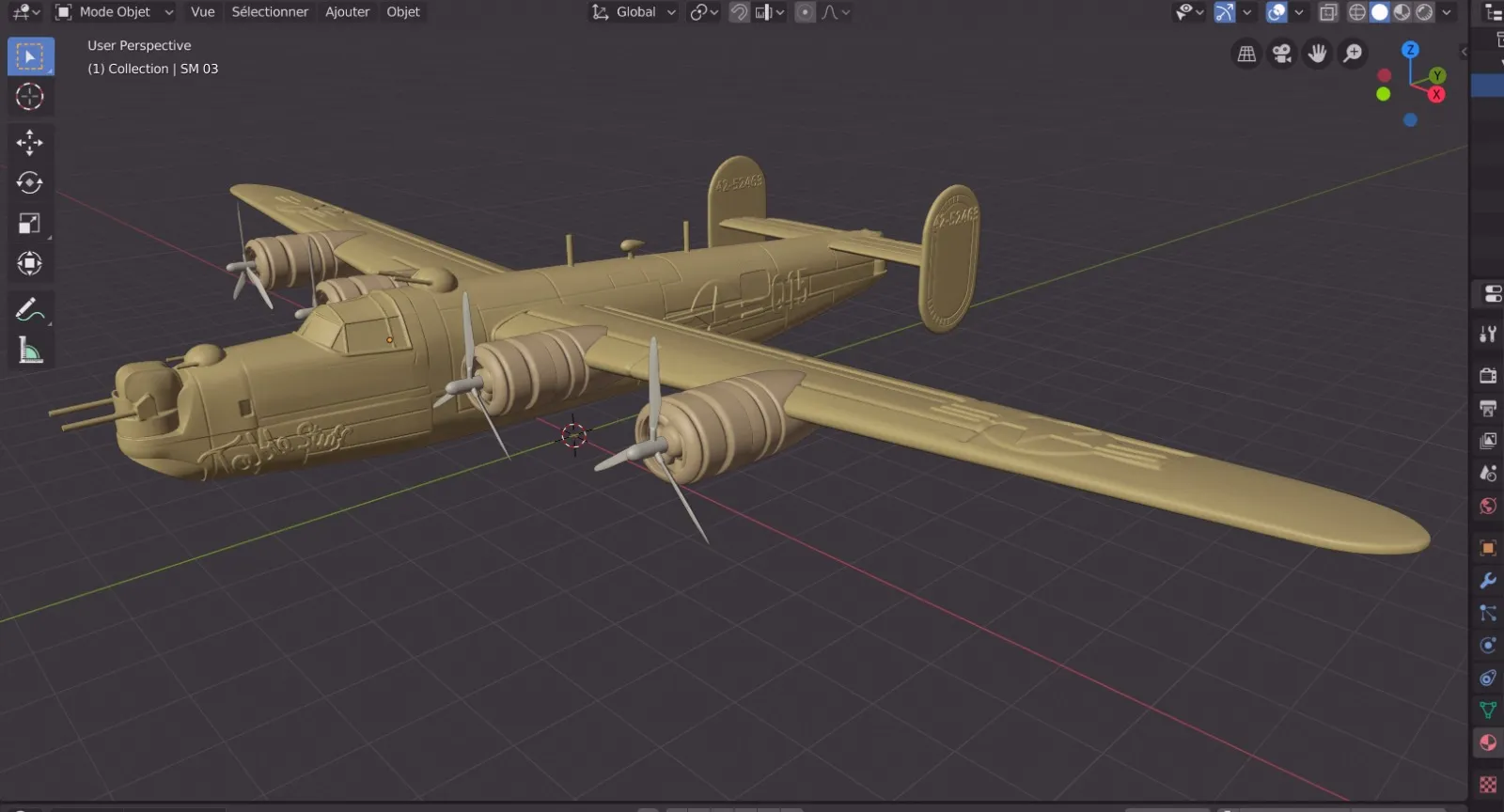Open the Mode Objet dropdown

click(x=115, y=12)
